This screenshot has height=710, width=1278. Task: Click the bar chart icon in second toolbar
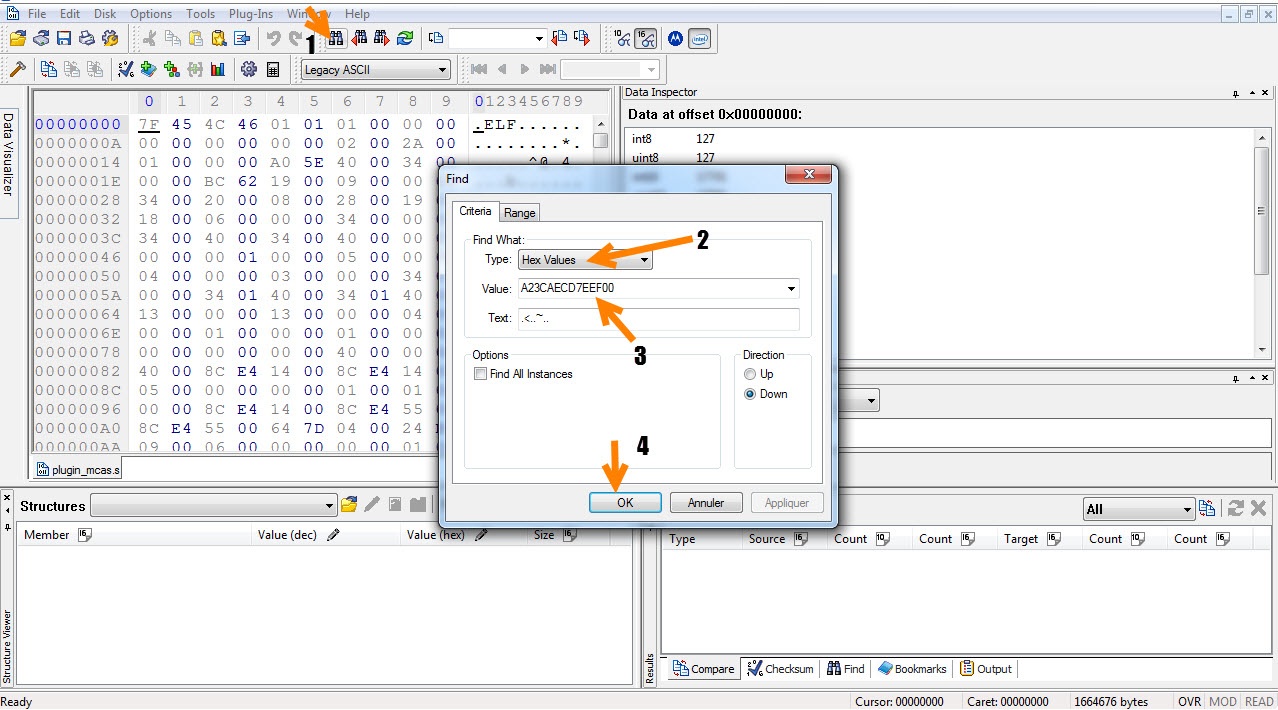pos(217,70)
